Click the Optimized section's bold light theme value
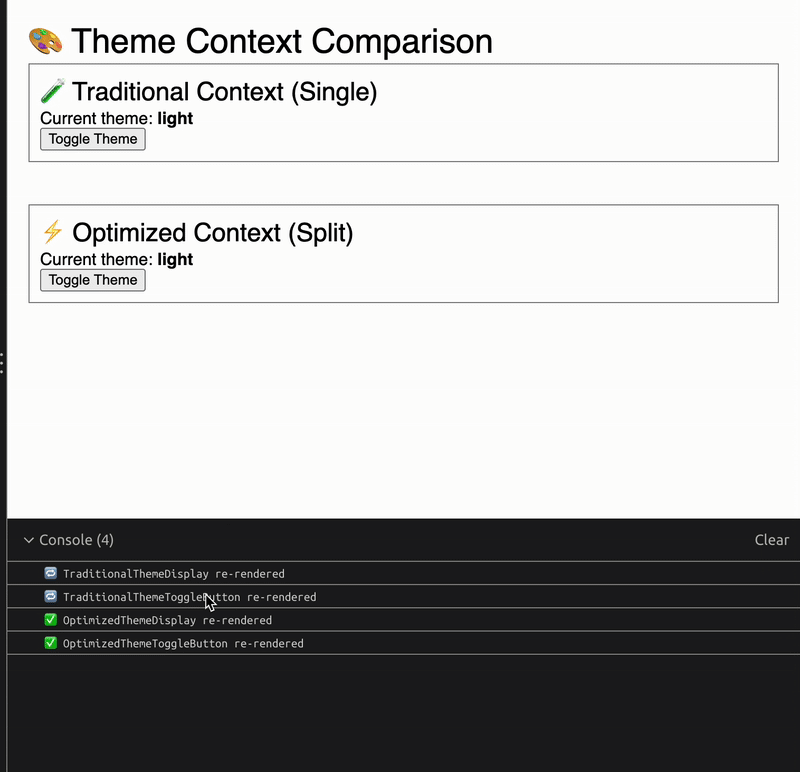 (x=175, y=259)
